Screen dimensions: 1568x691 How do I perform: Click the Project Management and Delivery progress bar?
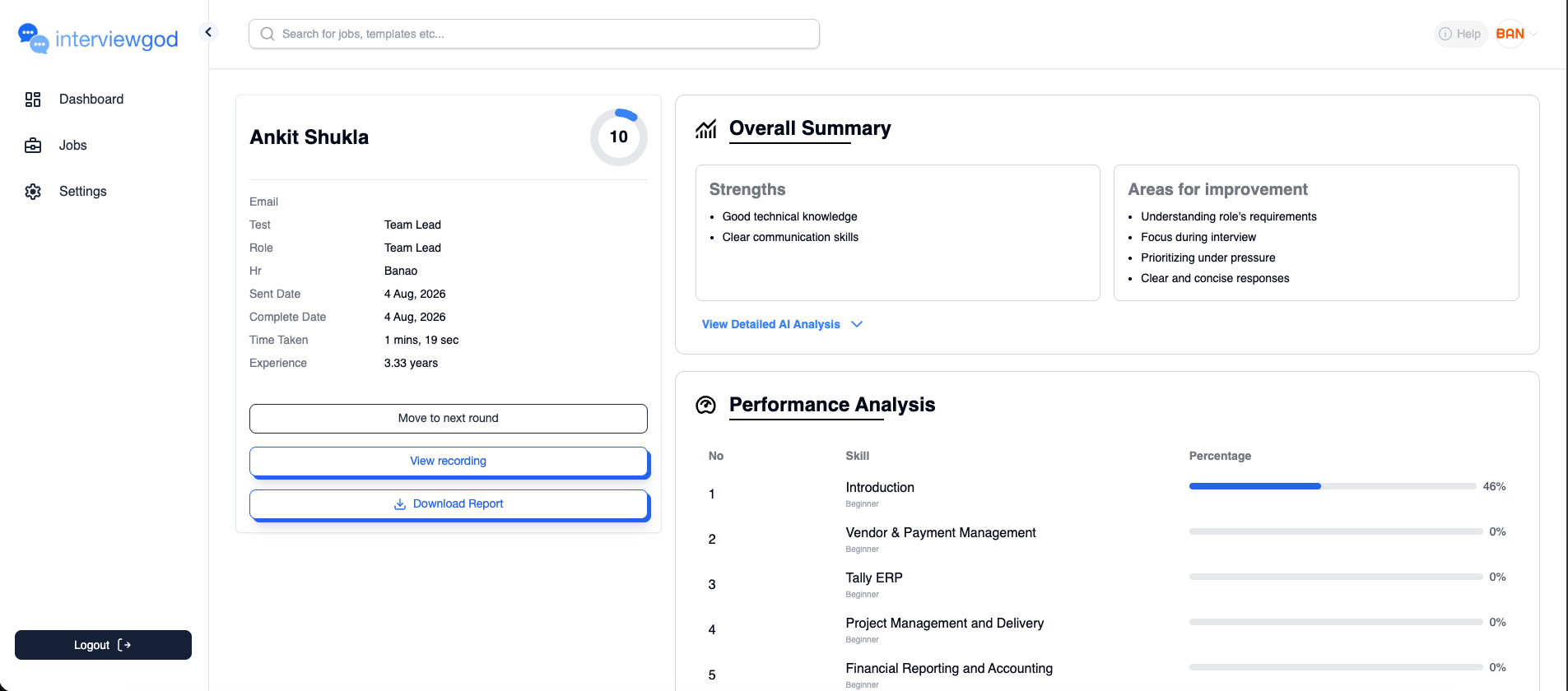pos(1336,622)
